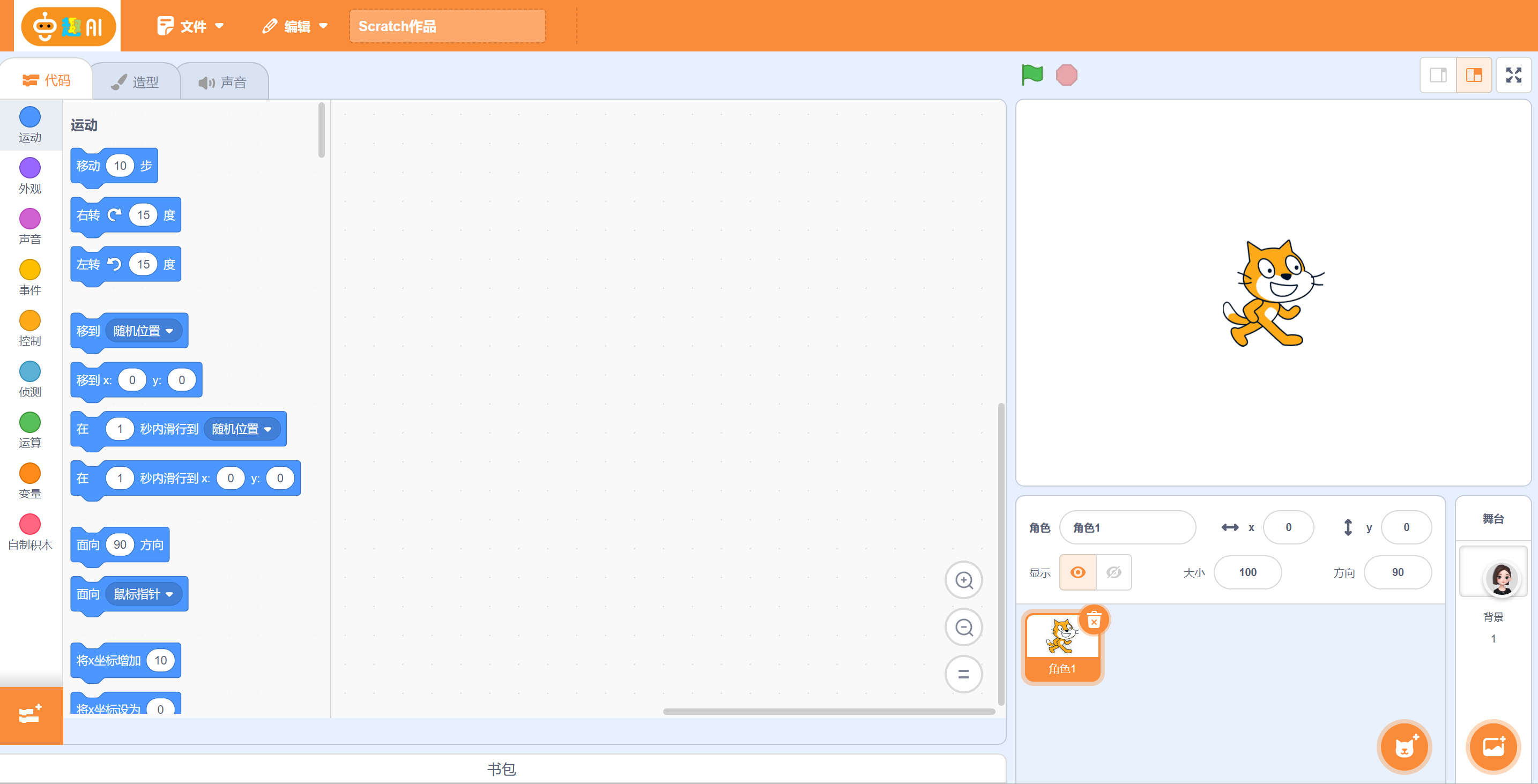Click the 舞台 stage panel header
This screenshot has width=1538, height=784.
[1493, 519]
